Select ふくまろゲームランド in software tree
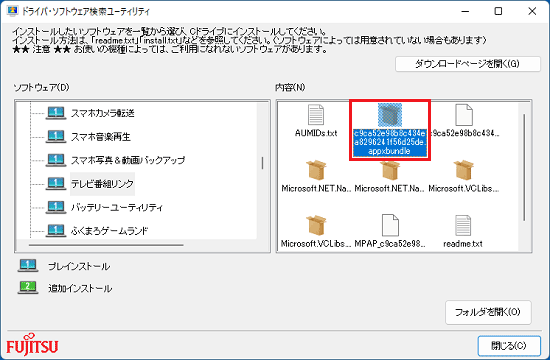Image resolution: width=550 pixels, height=360 pixels. coord(110,231)
